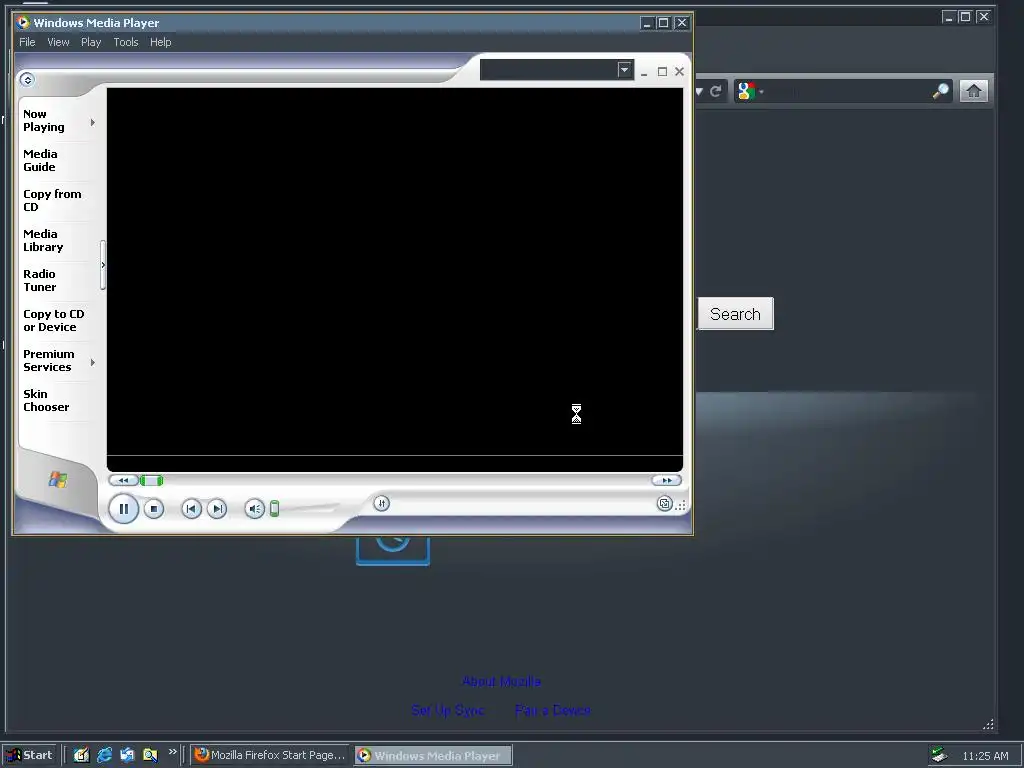1024x768 pixels.
Task: Open the playlist dropdown arrow
Action: coord(624,69)
